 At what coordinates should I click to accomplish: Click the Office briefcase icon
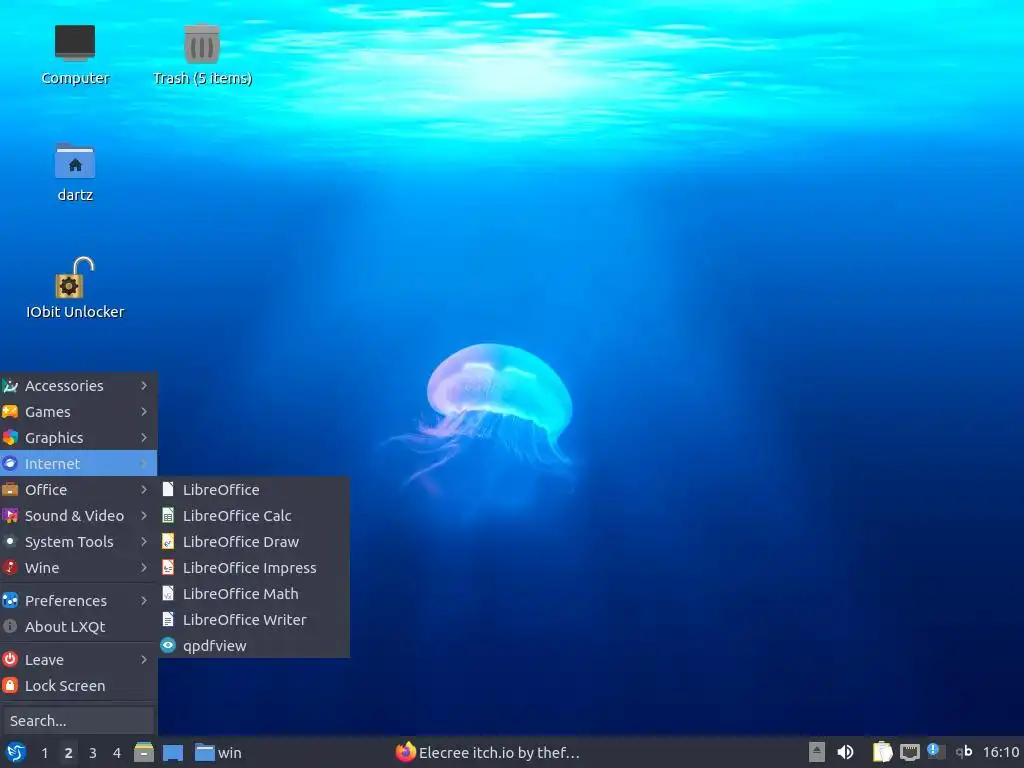[x=10, y=490]
